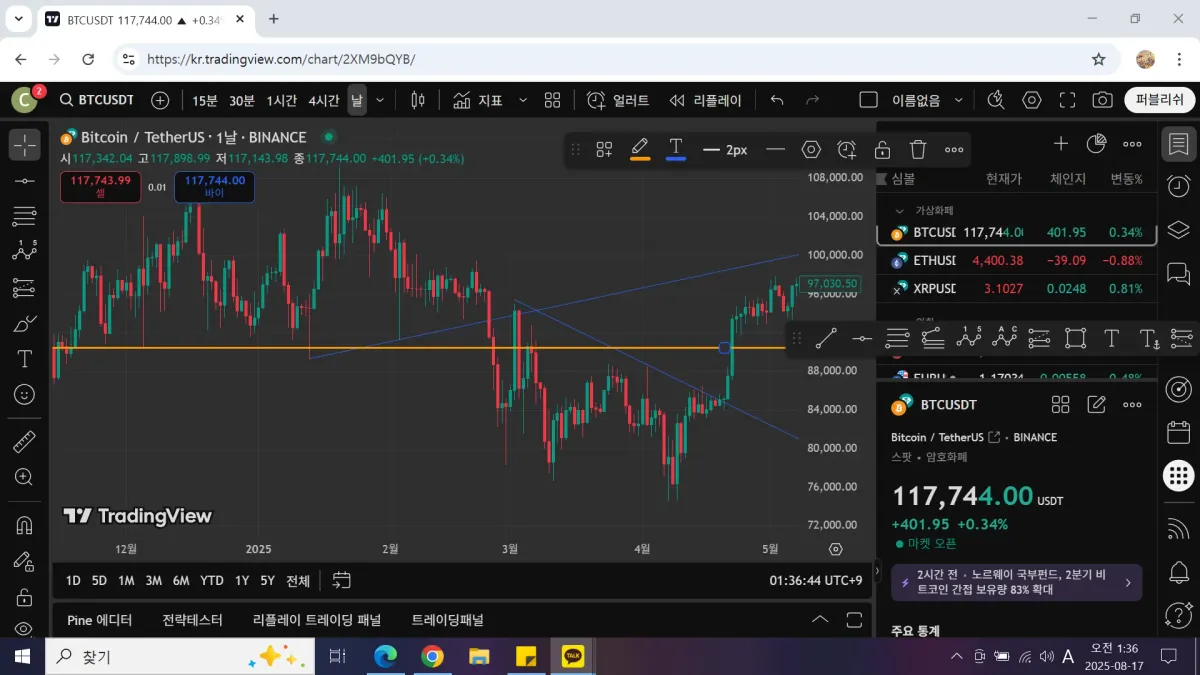Screen dimensions: 1200x675
Task: Open the Pine 에디터 tab
Action: pyautogui.click(x=99, y=620)
